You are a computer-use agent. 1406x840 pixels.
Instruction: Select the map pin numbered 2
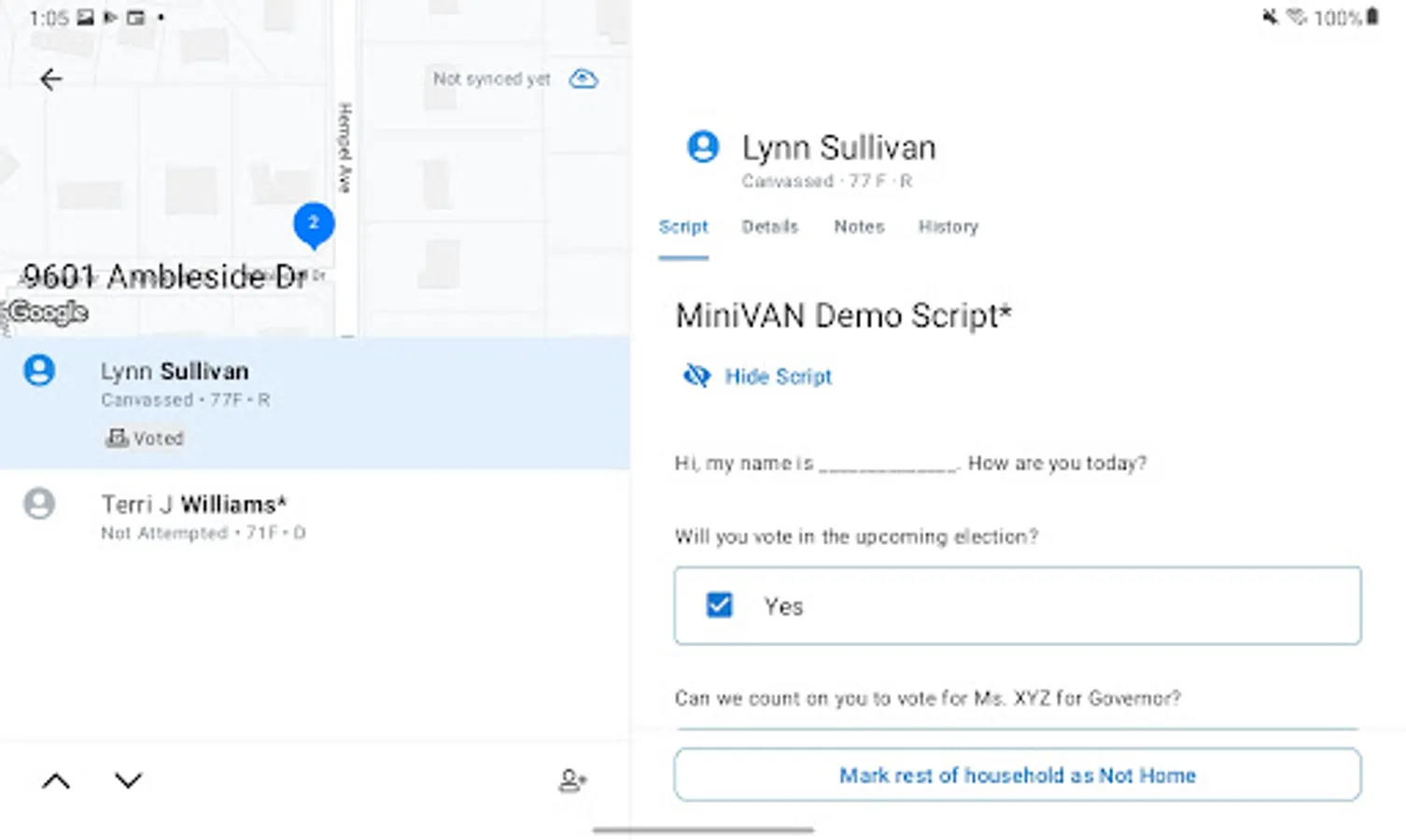click(x=314, y=225)
